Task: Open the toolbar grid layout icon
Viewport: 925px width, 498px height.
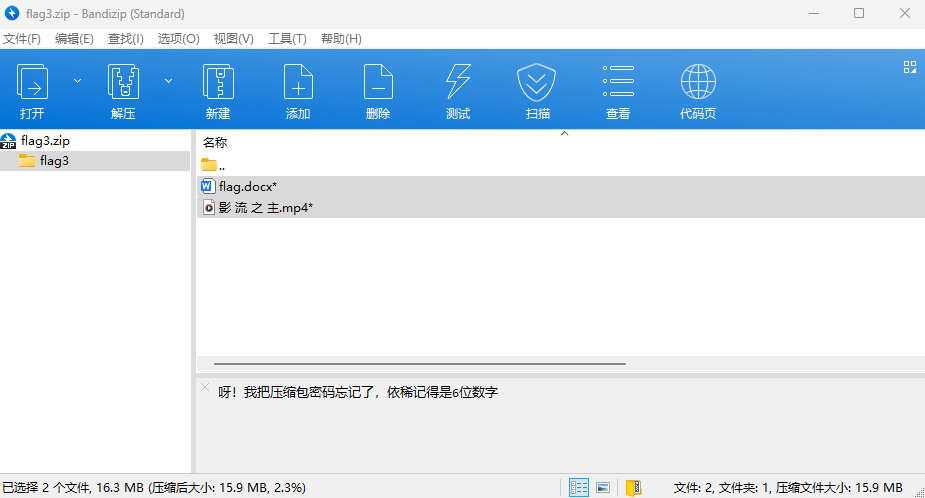Action: click(910, 67)
